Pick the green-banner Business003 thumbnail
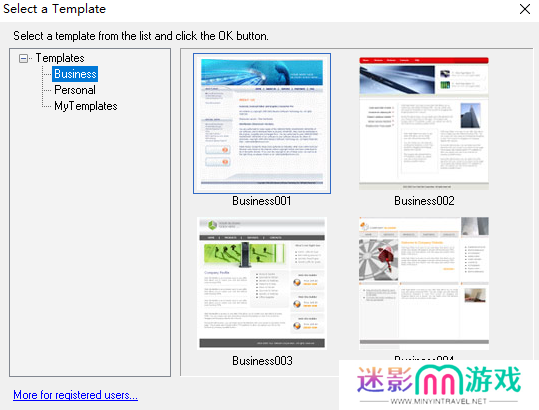 pos(262,283)
